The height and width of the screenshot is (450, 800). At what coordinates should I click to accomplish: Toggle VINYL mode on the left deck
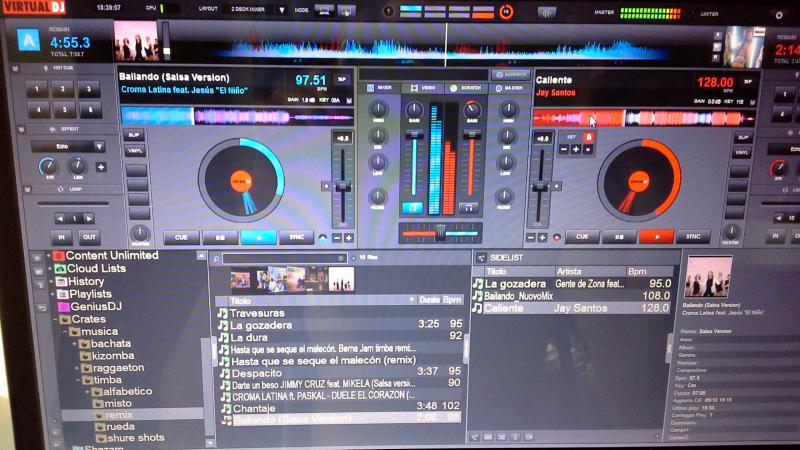(134, 151)
